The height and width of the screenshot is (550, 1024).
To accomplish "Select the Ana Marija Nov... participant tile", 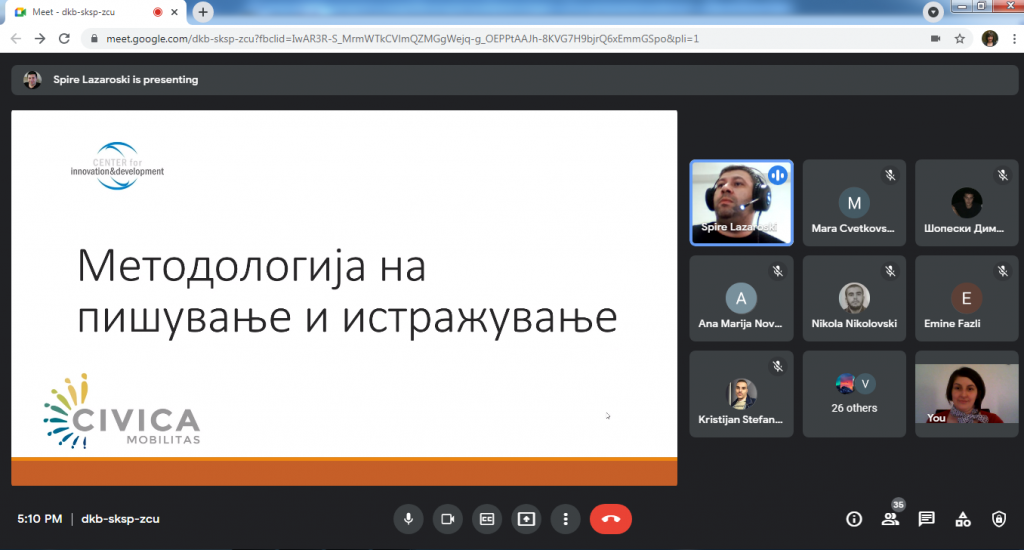I will pos(741,298).
